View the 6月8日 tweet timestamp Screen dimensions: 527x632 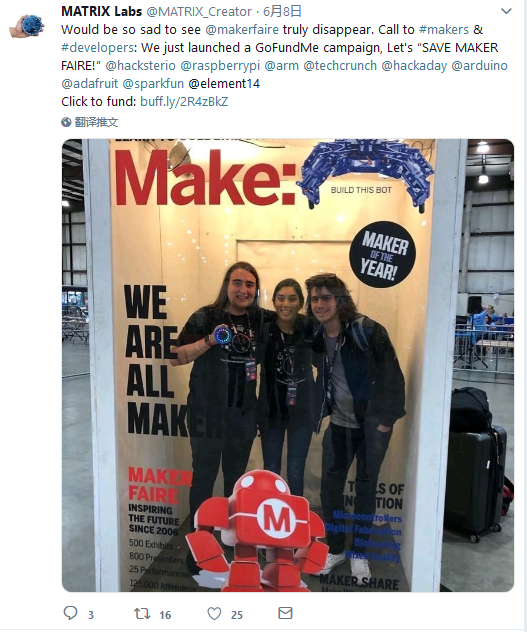pyautogui.click(x=282, y=11)
